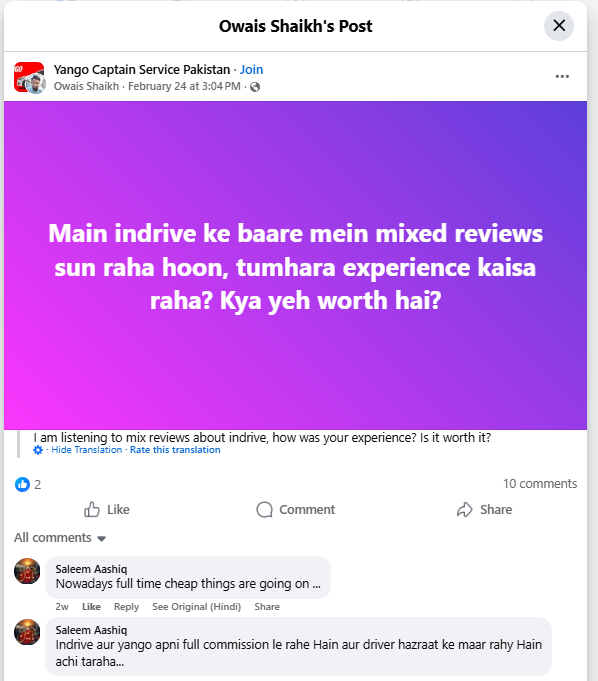Open Saleem Aashiq's profile picture in second comment
The width and height of the screenshot is (598, 681).
point(27,632)
